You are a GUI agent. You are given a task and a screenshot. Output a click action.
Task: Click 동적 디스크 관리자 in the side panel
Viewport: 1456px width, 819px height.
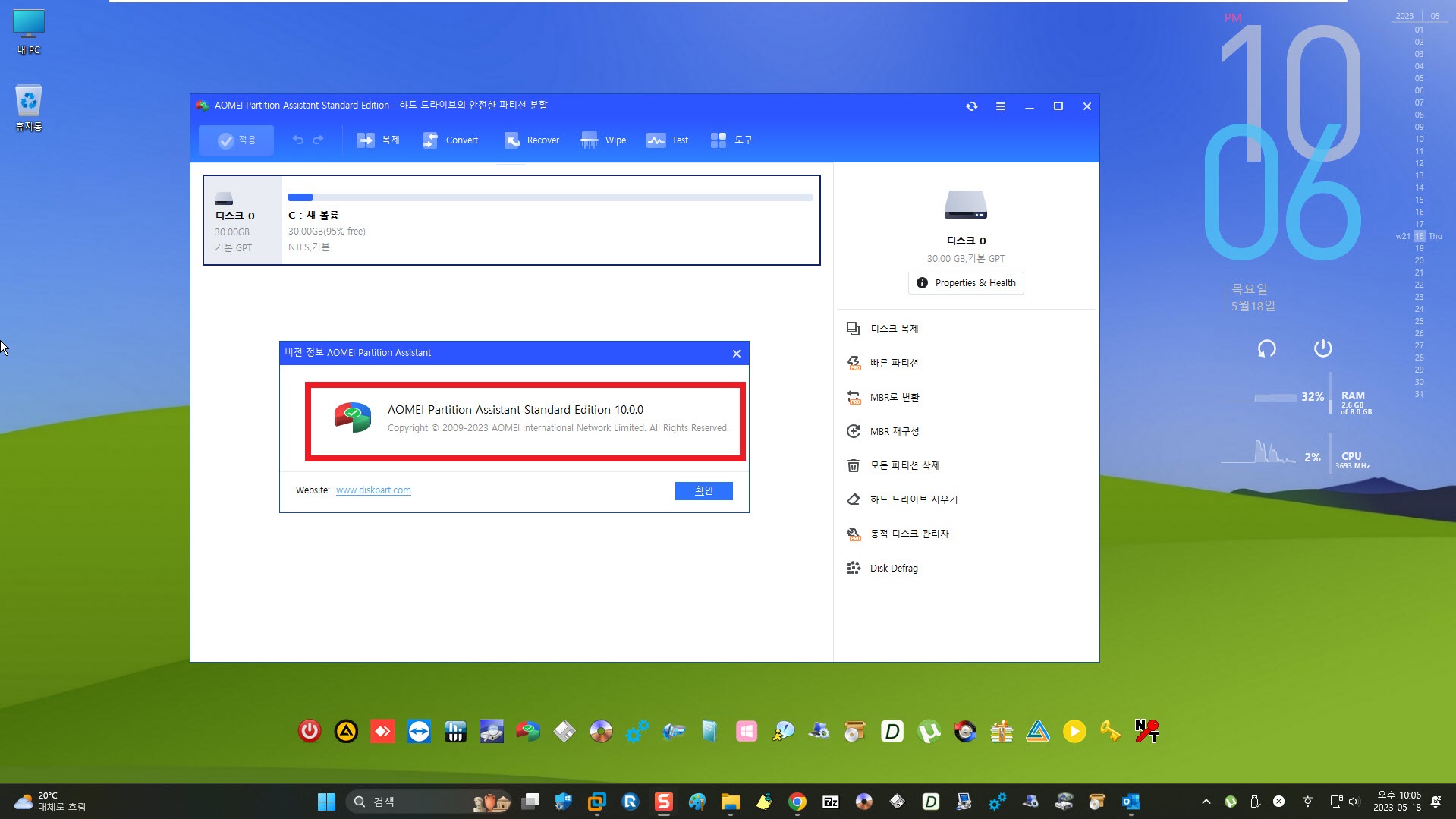898,534
